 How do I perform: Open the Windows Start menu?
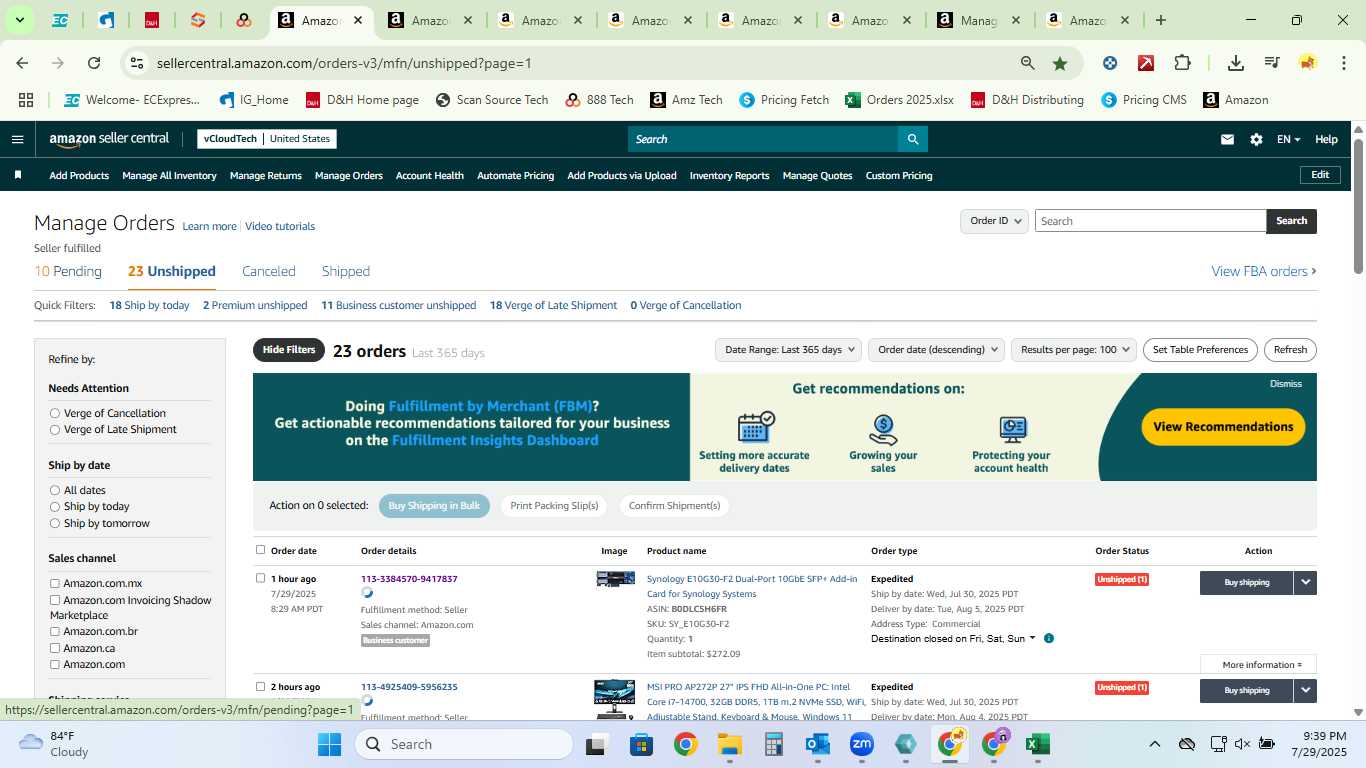point(329,744)
